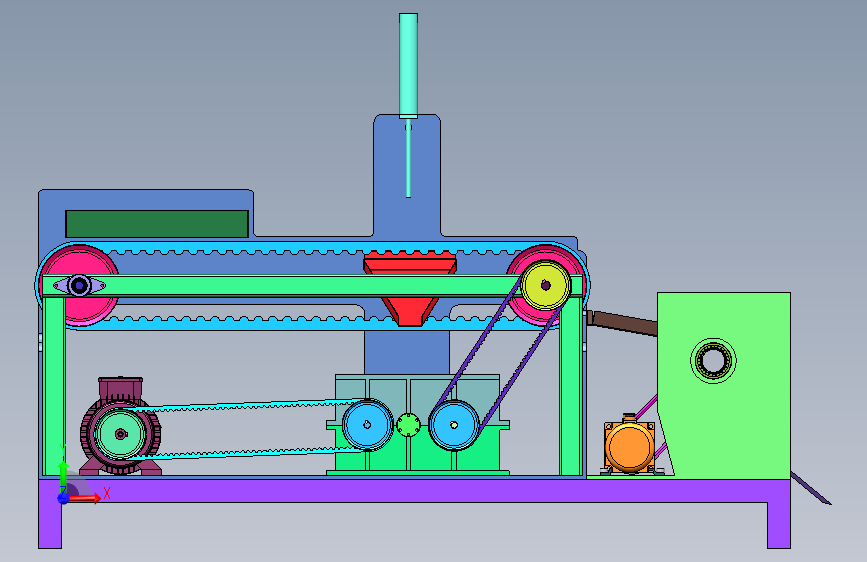867x562 pixels.
Task: Click the eye-shaped bearing flange on left
Action: tap(79, 286)
